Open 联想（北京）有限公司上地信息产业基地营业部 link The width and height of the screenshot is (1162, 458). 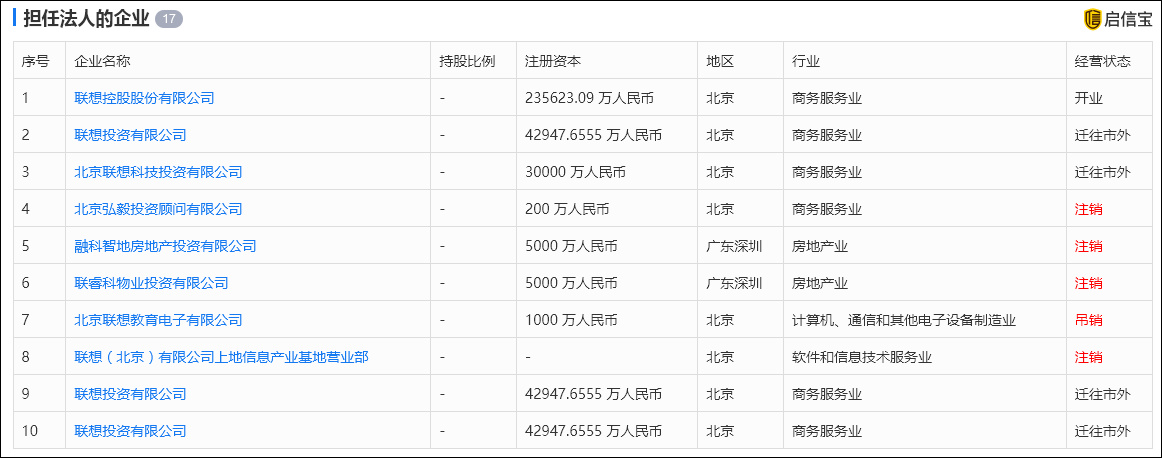[x=221, y=357]
